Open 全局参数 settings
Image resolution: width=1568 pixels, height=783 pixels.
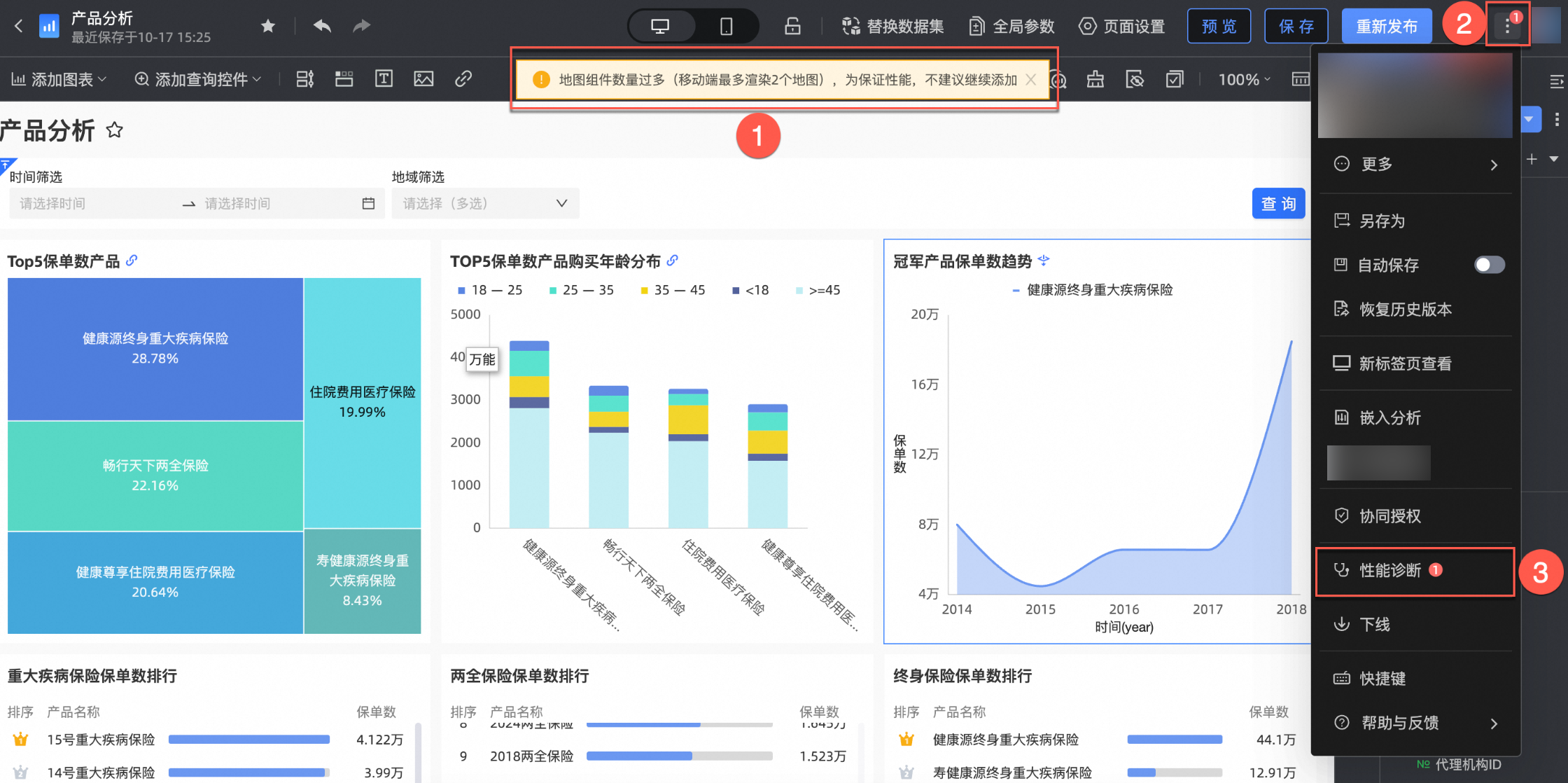1011,27
